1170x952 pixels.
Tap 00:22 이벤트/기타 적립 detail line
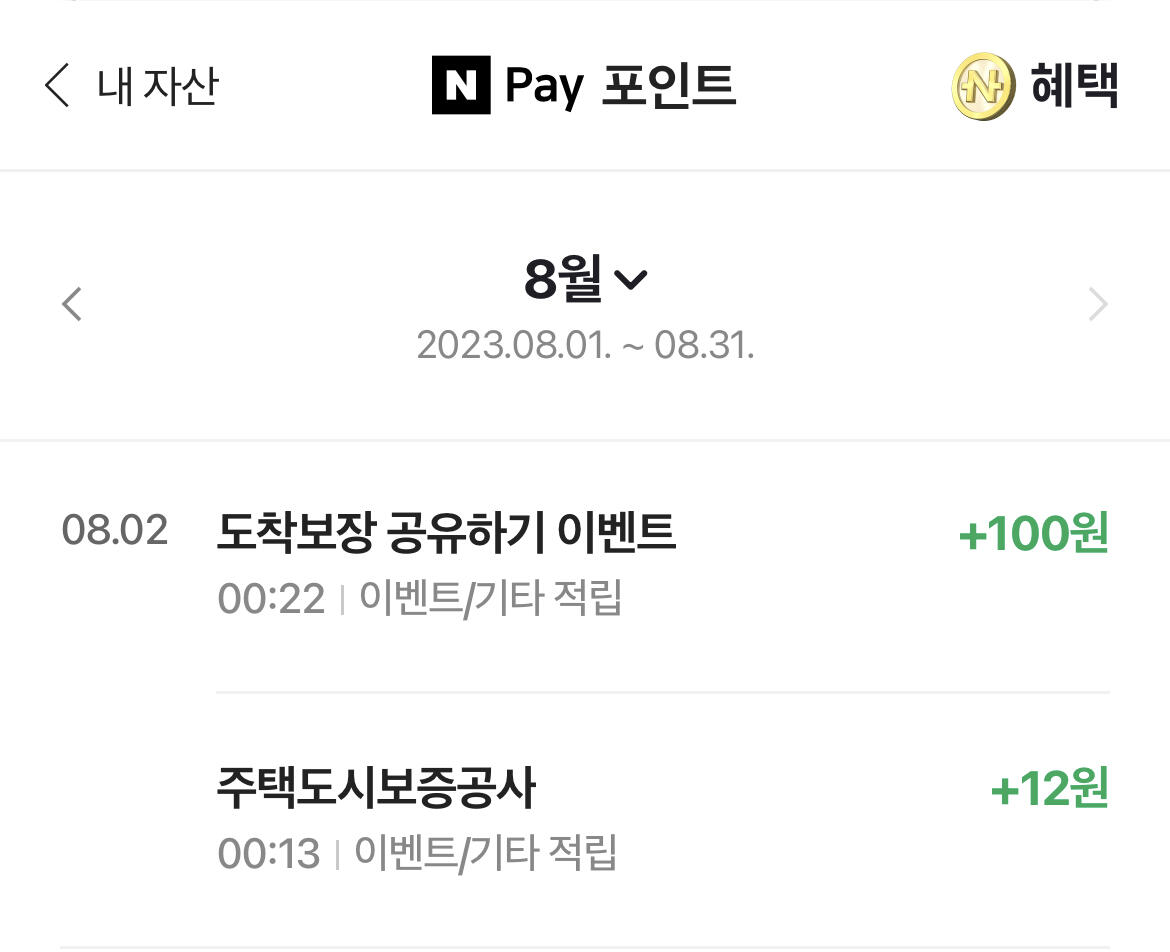coord(419,598)
